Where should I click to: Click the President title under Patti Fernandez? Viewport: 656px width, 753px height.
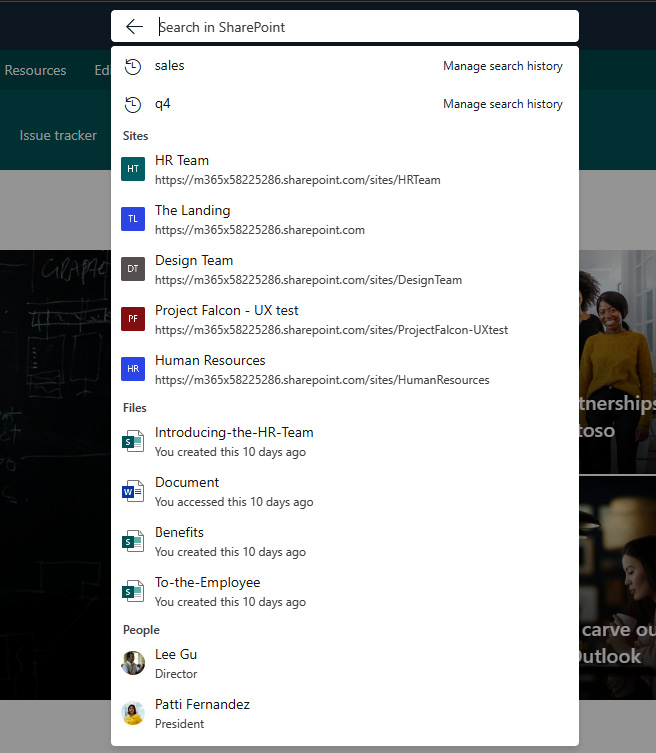pos(179,724)
